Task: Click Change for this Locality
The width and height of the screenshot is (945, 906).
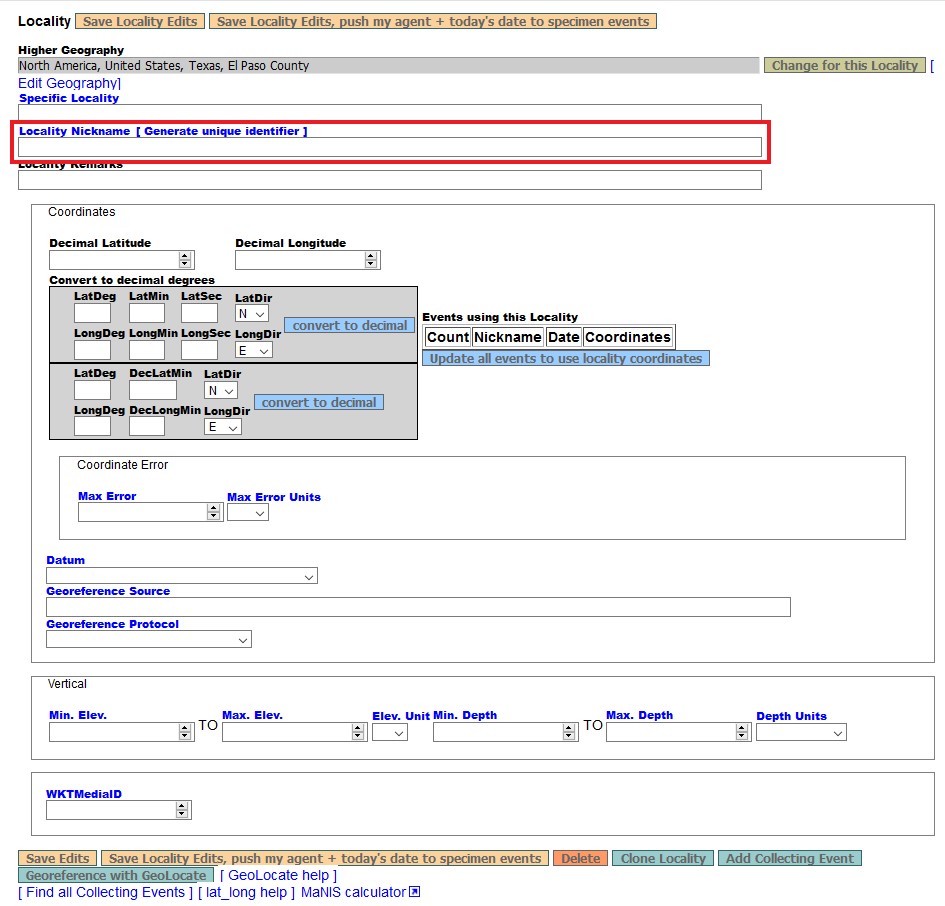Action: coord(844,65)
